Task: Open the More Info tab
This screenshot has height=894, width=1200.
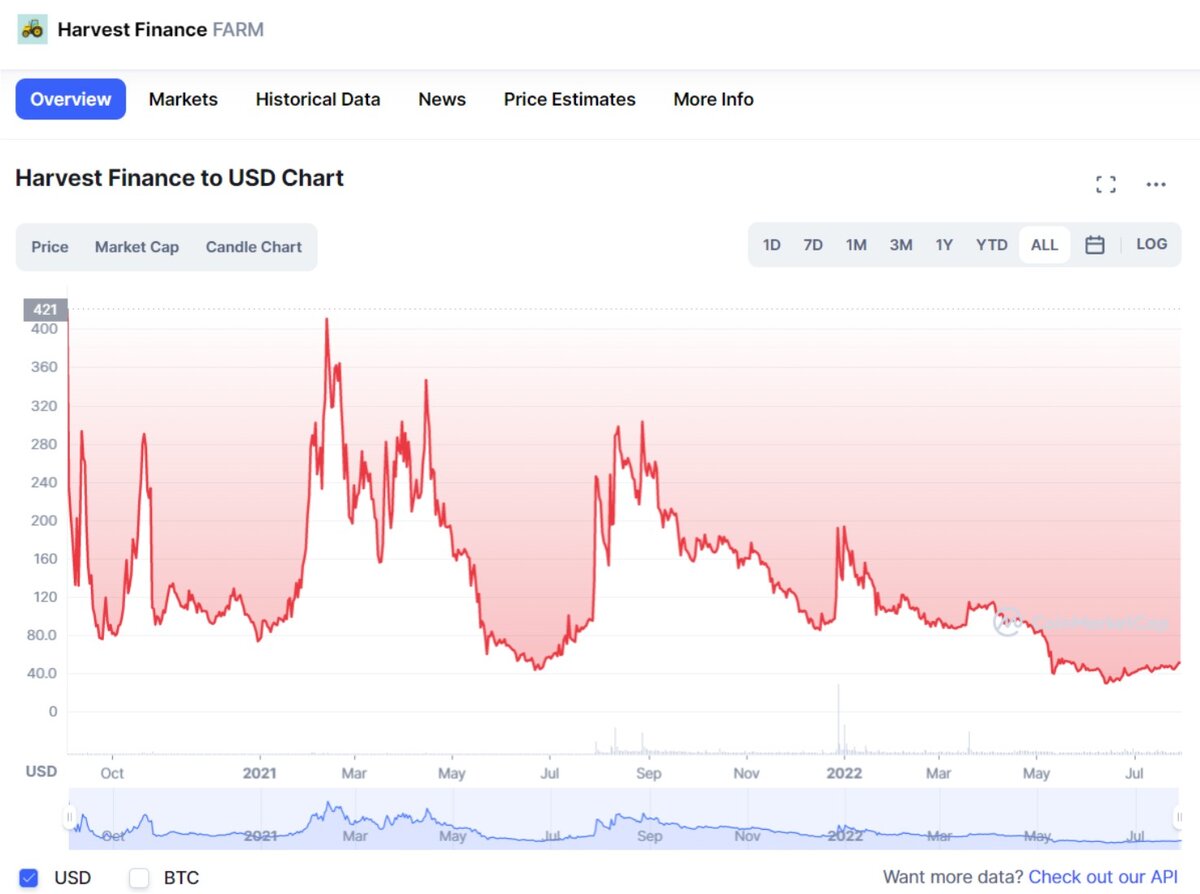Action: [714, 99]
